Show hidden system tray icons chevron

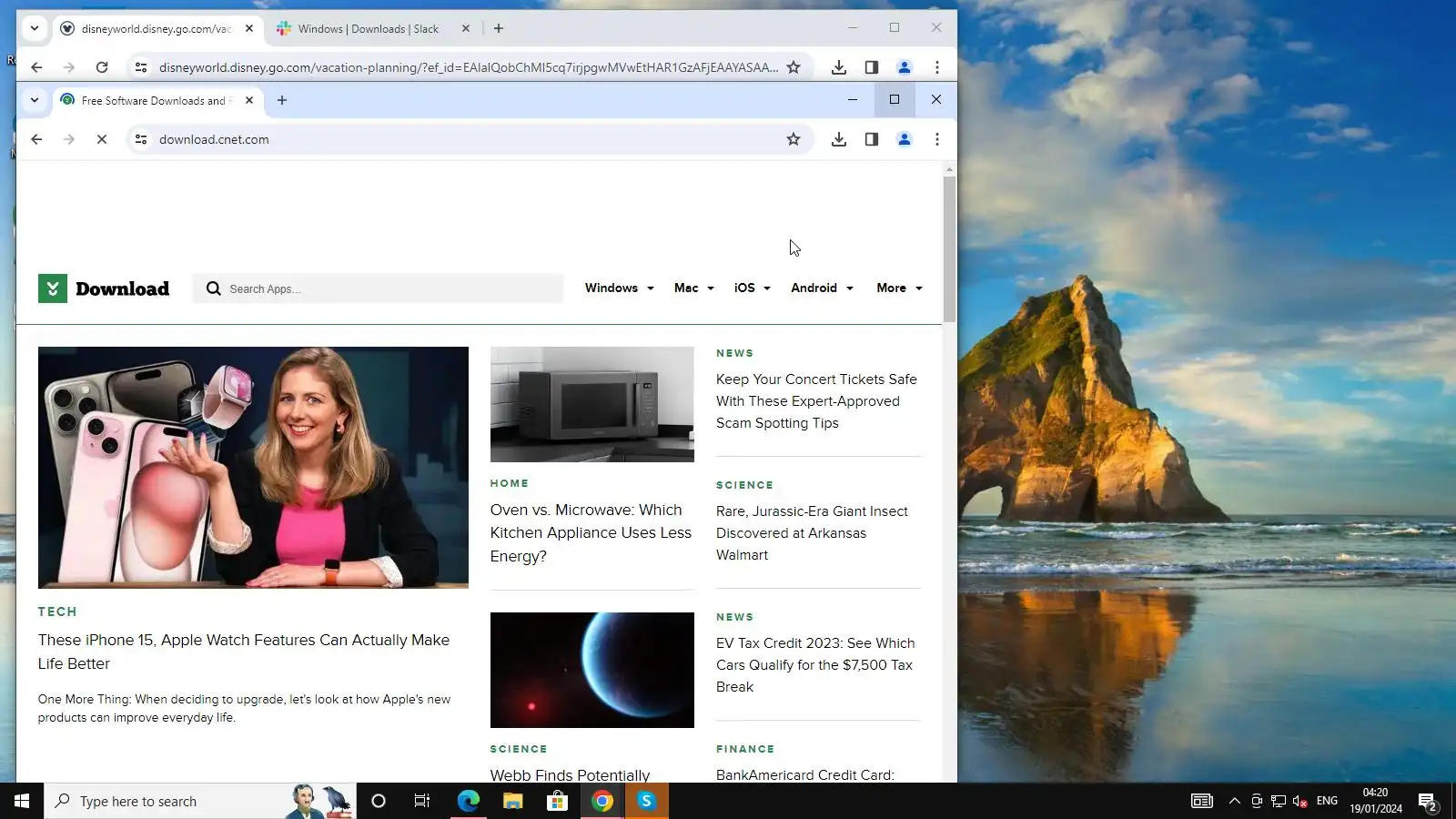point(1234,801)
